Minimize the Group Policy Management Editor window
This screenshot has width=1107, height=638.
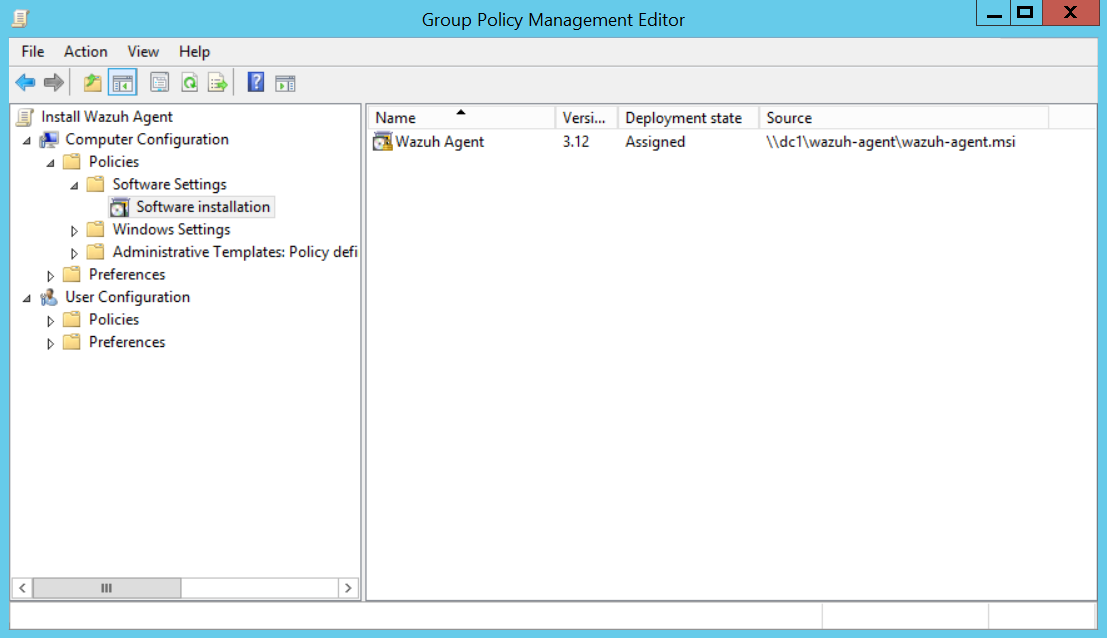(x=994, y=13)
